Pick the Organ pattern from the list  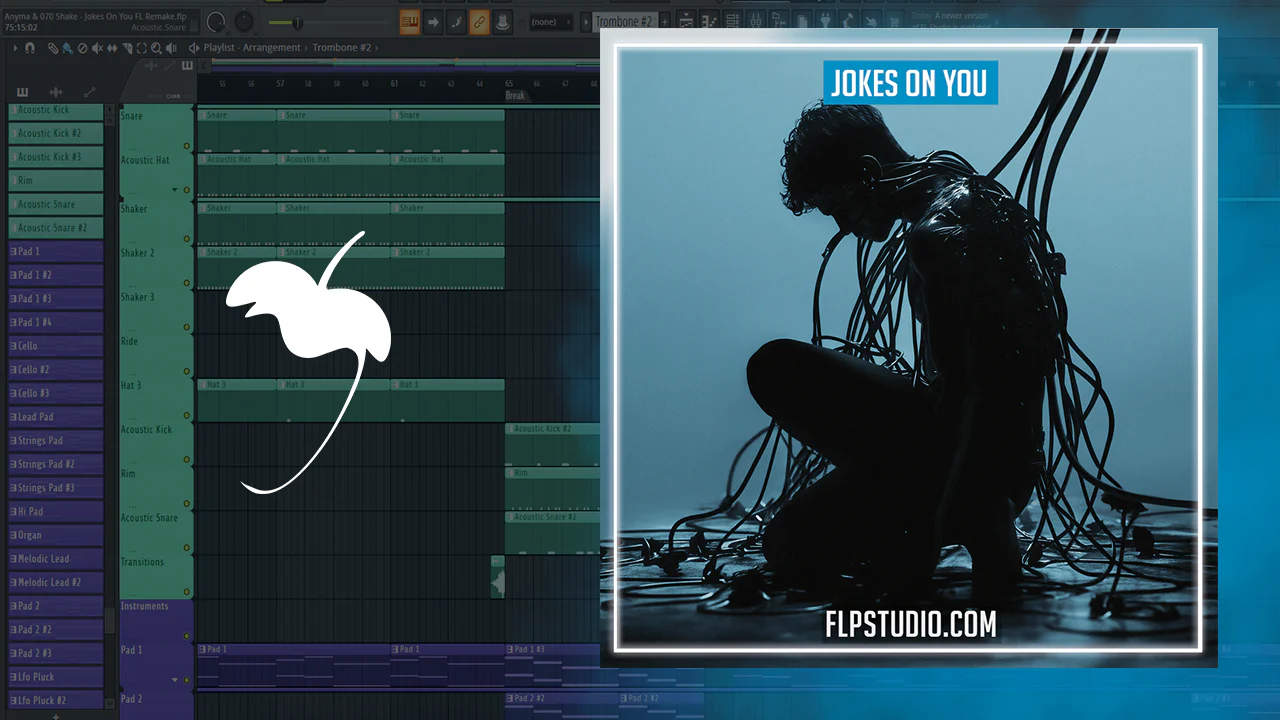click(x=56, y=535)
